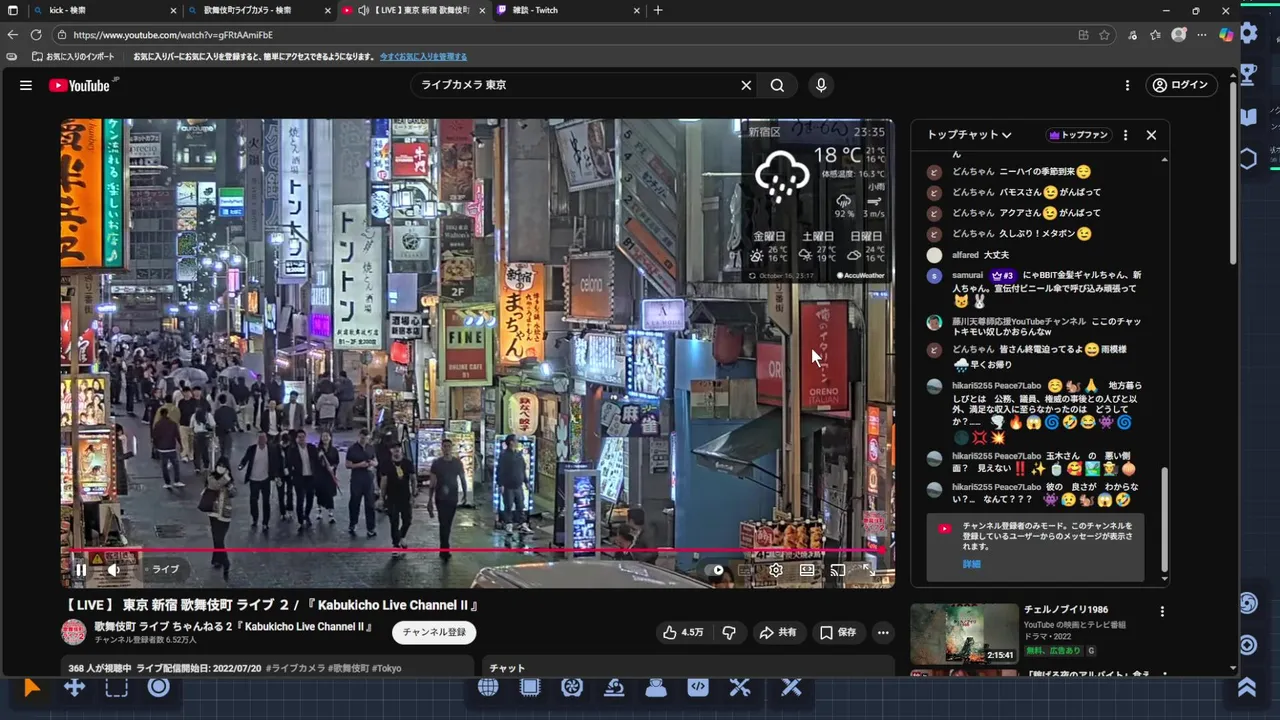Image resolution: width=1280 pixels, height=720 pixels.
Task: Open チェルノブイリ1986 title link
Action: (1066, 609)
